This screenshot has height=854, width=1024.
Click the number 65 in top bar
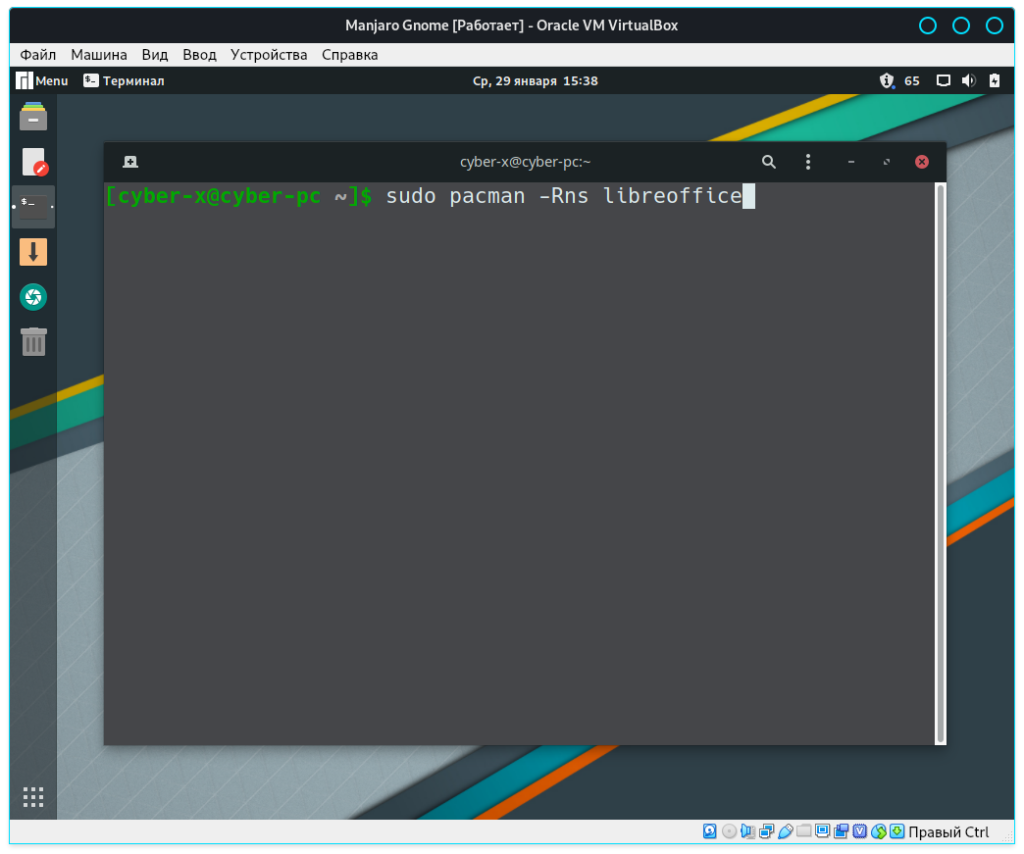click(x=912, y=81)
